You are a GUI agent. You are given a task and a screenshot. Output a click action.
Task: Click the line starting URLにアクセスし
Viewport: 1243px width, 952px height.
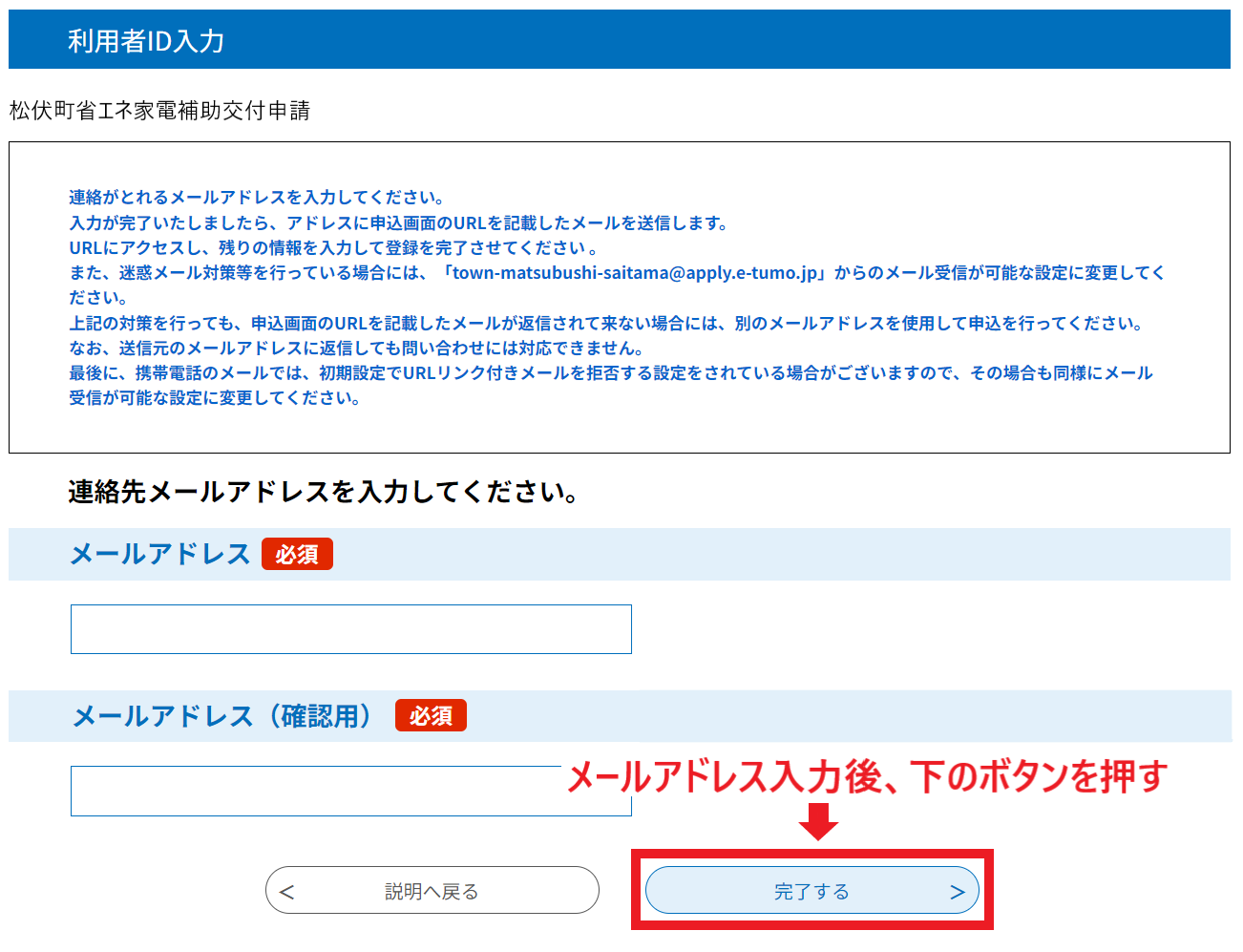tap(333, 248)
